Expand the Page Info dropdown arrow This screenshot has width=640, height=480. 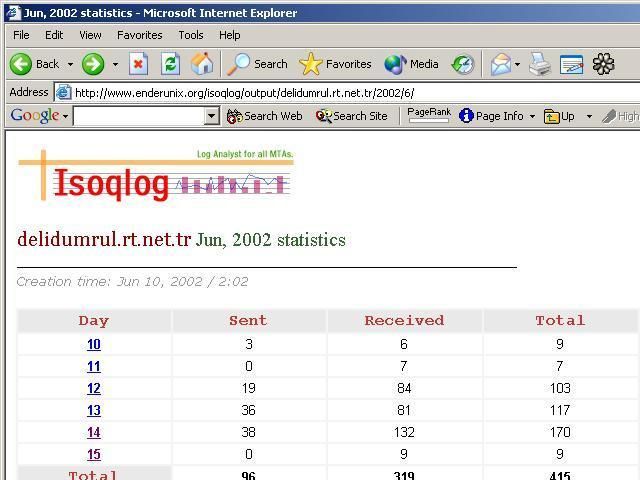[532, 116]
